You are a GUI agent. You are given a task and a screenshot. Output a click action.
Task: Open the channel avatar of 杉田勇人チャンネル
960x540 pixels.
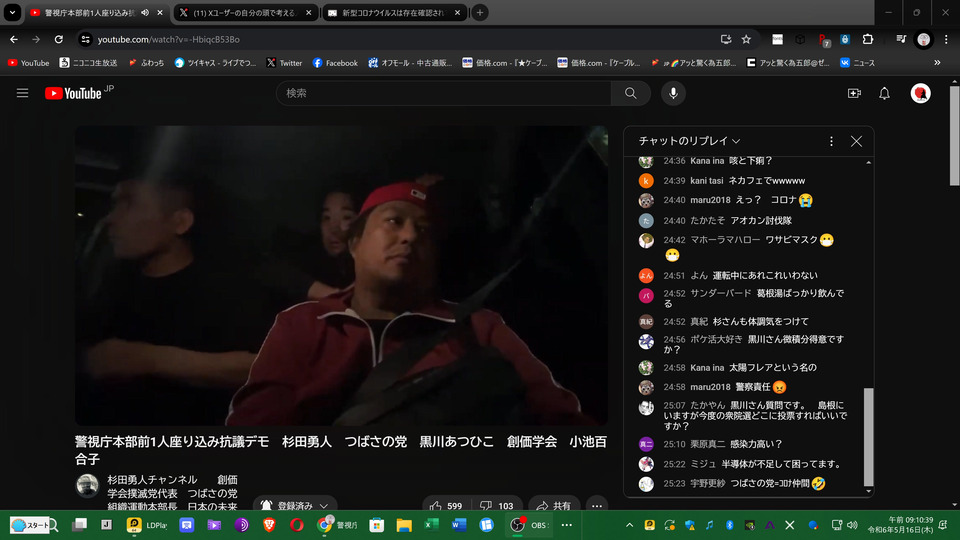tap(88, 486)
